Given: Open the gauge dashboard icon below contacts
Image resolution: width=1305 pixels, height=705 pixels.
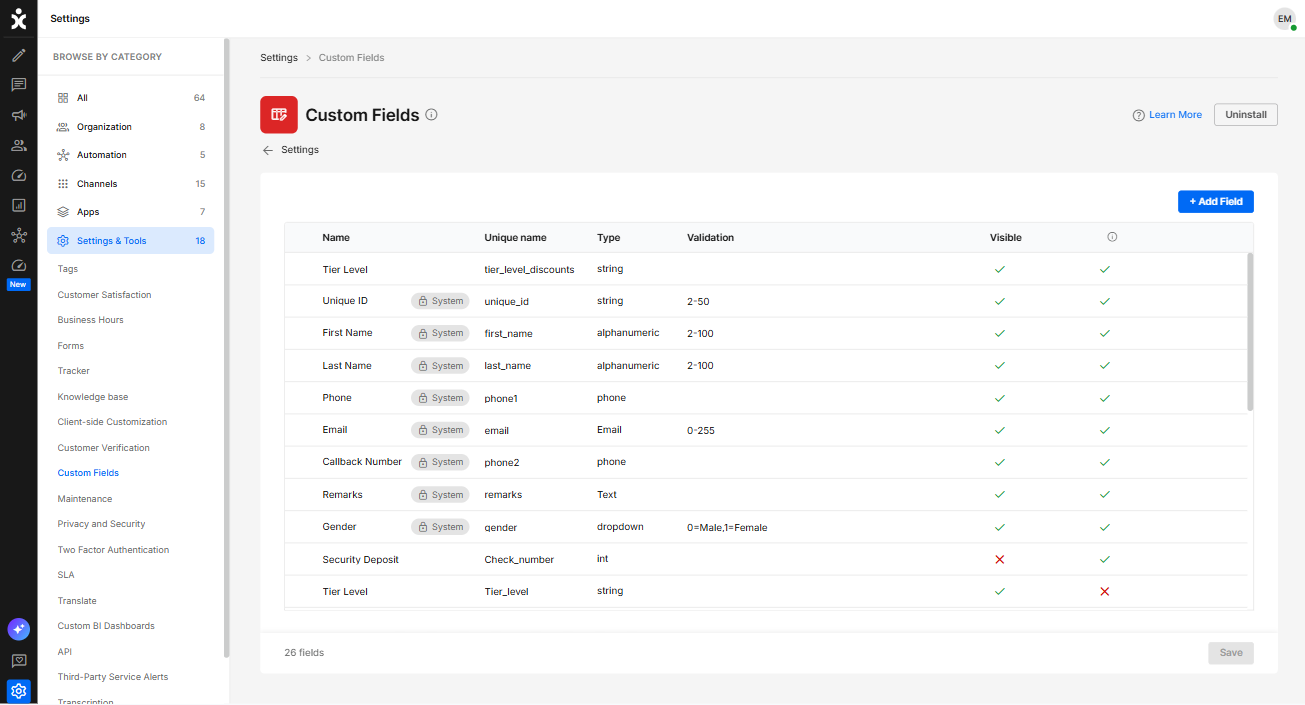Looking at the screenshot, I should tap(18, 176).
